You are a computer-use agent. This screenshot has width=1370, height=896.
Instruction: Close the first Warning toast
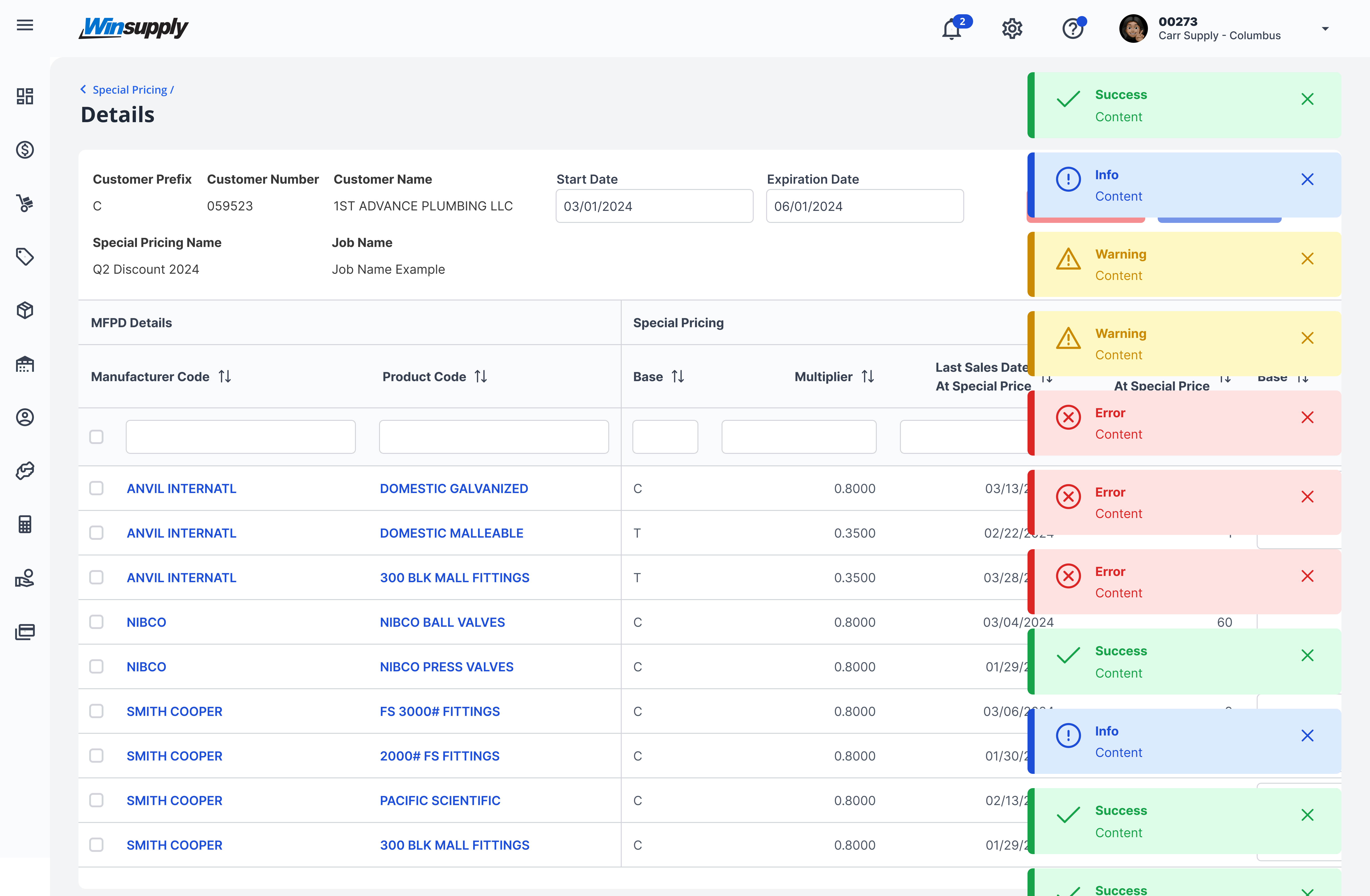1307,259
